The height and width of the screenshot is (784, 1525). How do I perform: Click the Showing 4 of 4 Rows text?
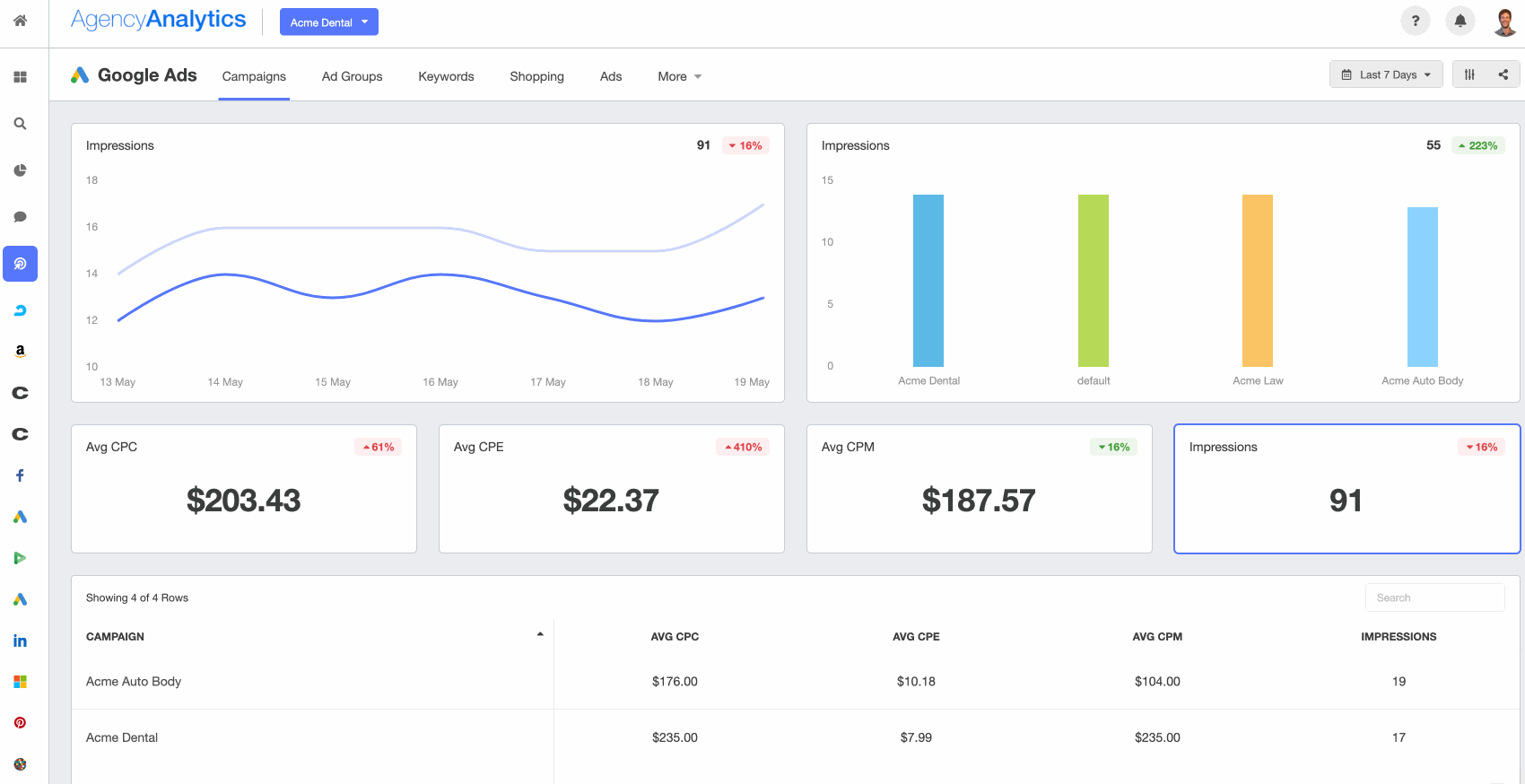pos(137,597)
